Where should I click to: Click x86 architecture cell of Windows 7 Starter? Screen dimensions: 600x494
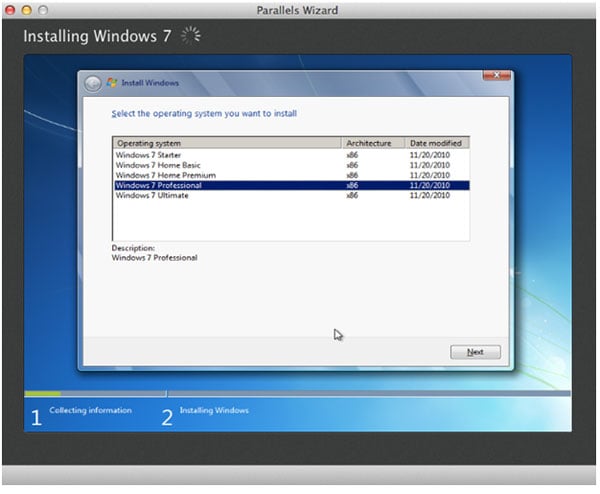pyautogui.click(x=352, y=155)
